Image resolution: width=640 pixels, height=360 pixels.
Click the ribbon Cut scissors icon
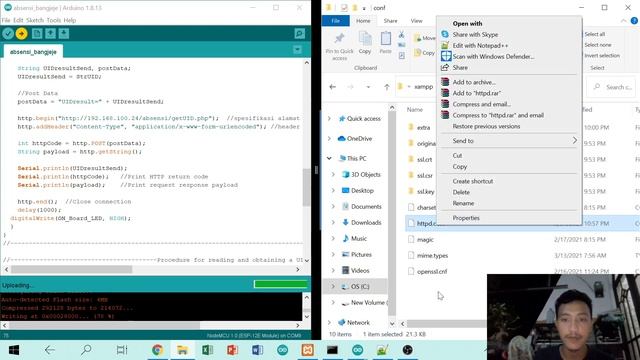(x=401, y=35)
